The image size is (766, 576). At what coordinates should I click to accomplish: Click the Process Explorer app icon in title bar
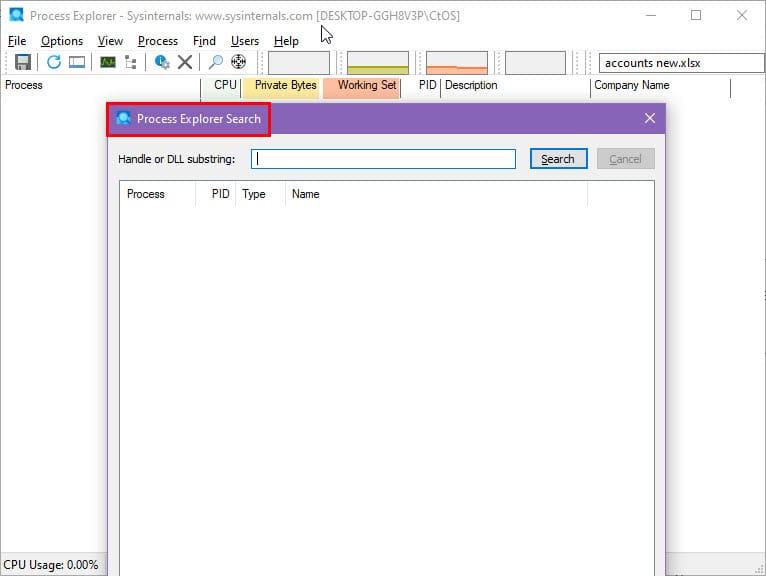17,15
